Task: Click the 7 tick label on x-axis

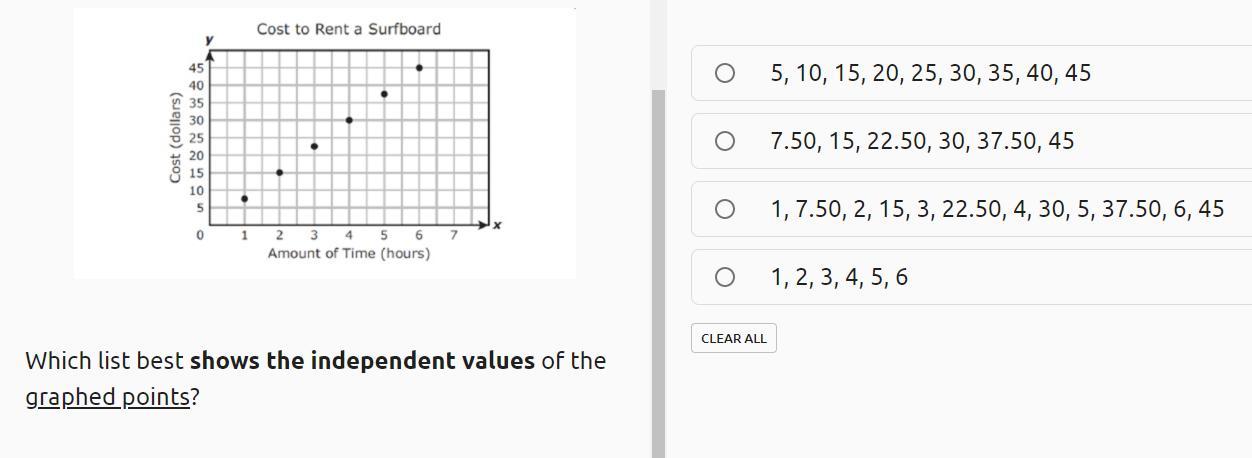Action: [453, 236]
